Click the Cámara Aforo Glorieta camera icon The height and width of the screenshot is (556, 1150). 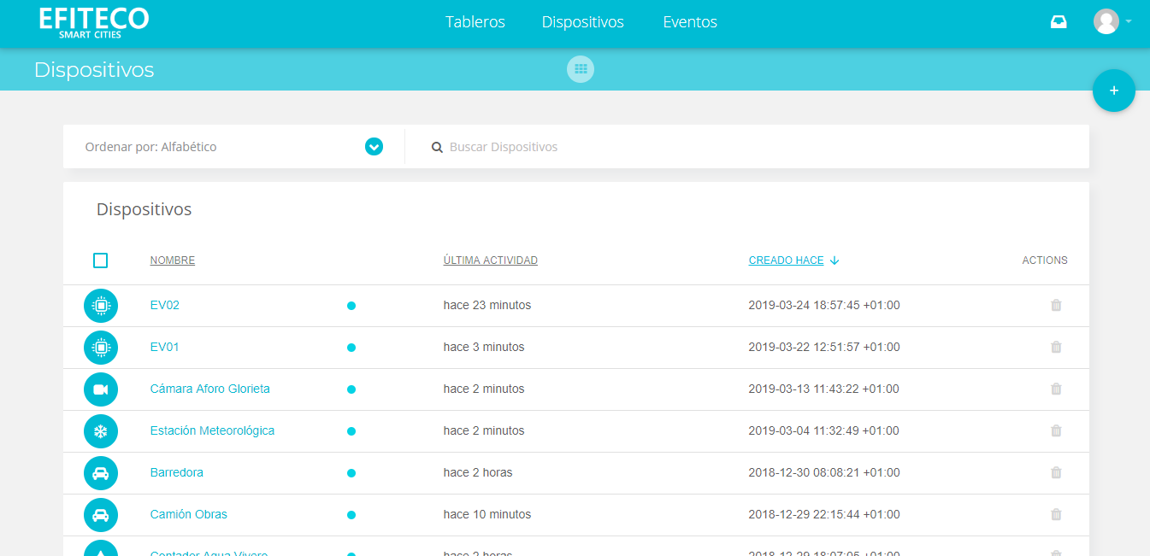[x=100, y=389]
